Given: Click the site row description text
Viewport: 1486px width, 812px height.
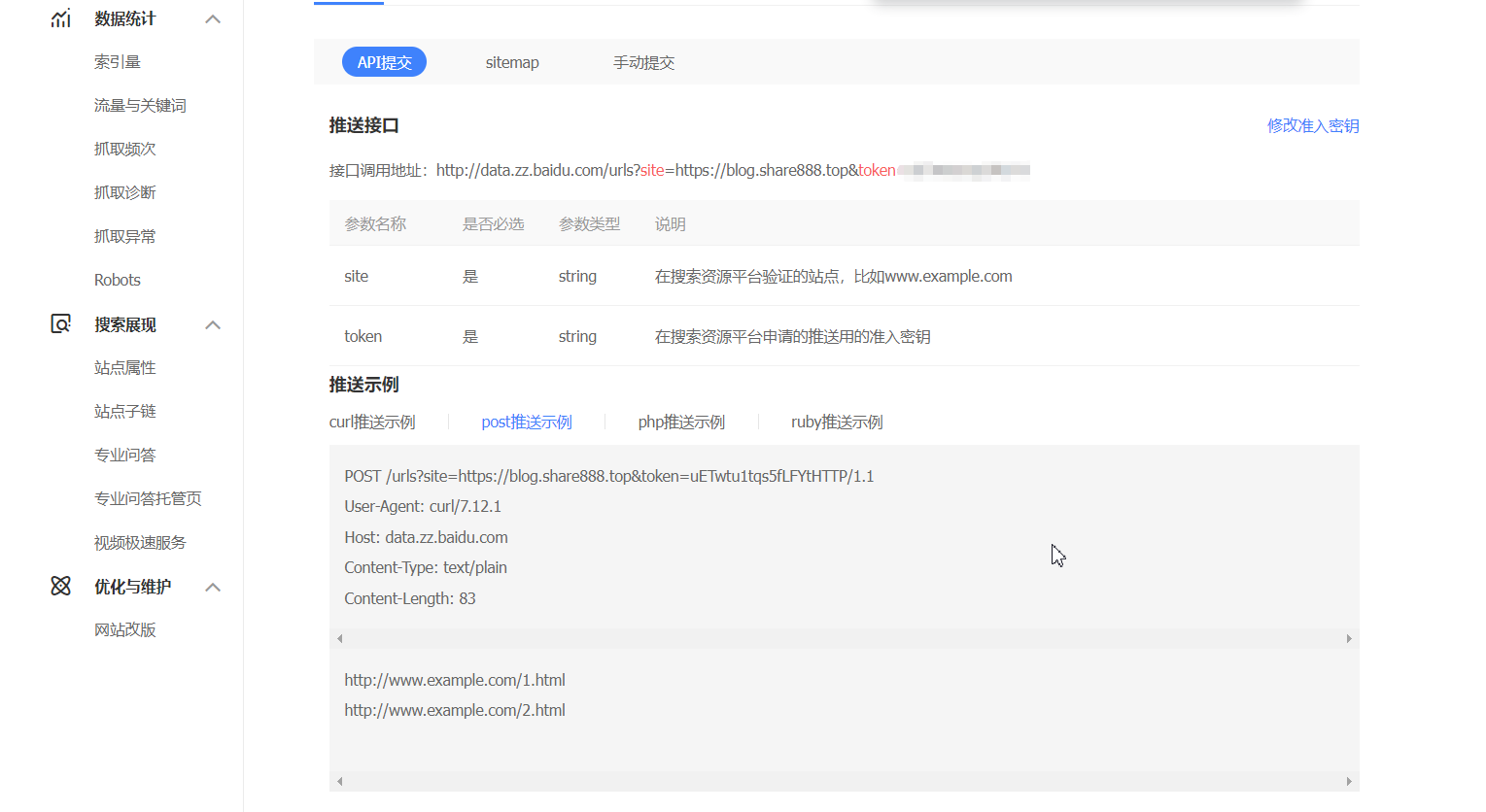Looking at the screenshot, I should click(834, 276).
